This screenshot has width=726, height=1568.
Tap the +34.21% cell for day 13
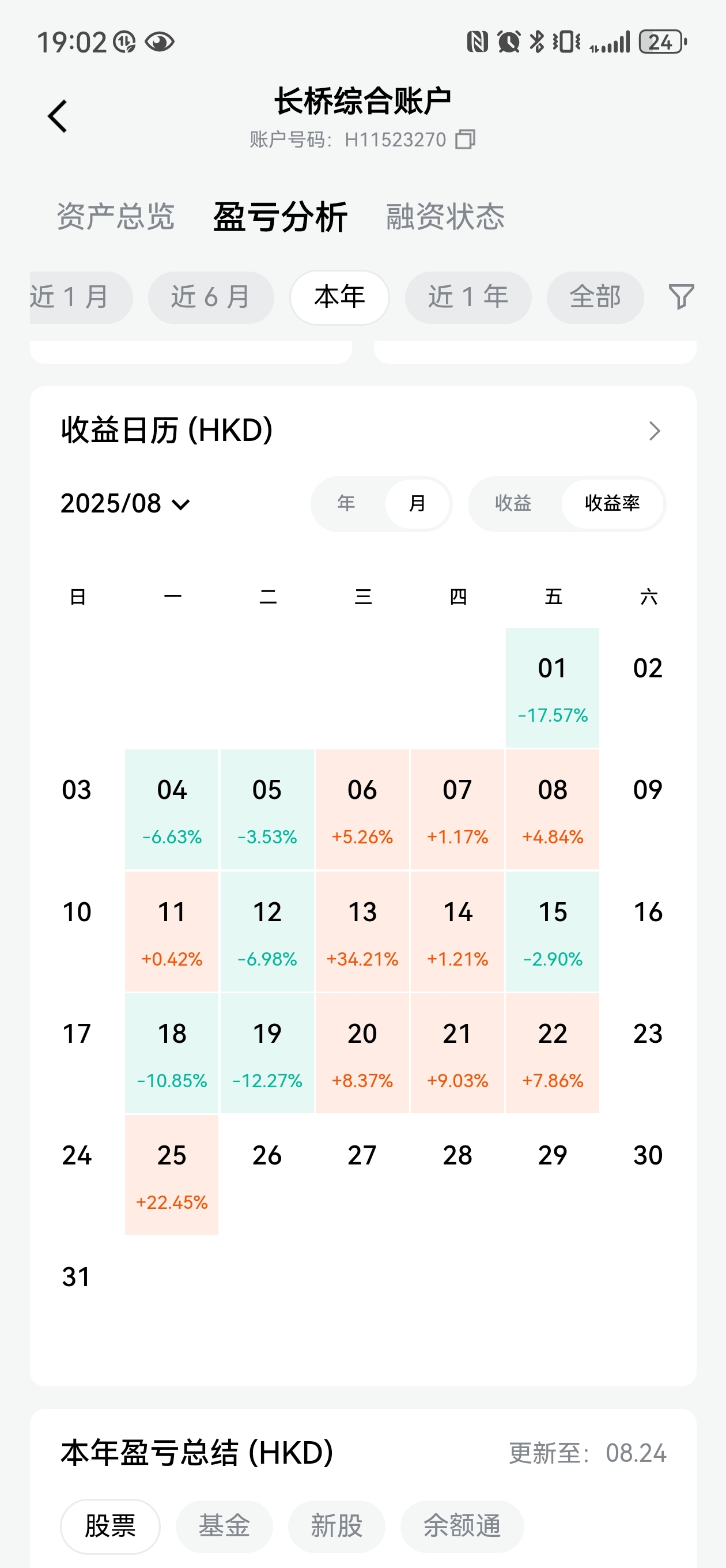[362, 932]
